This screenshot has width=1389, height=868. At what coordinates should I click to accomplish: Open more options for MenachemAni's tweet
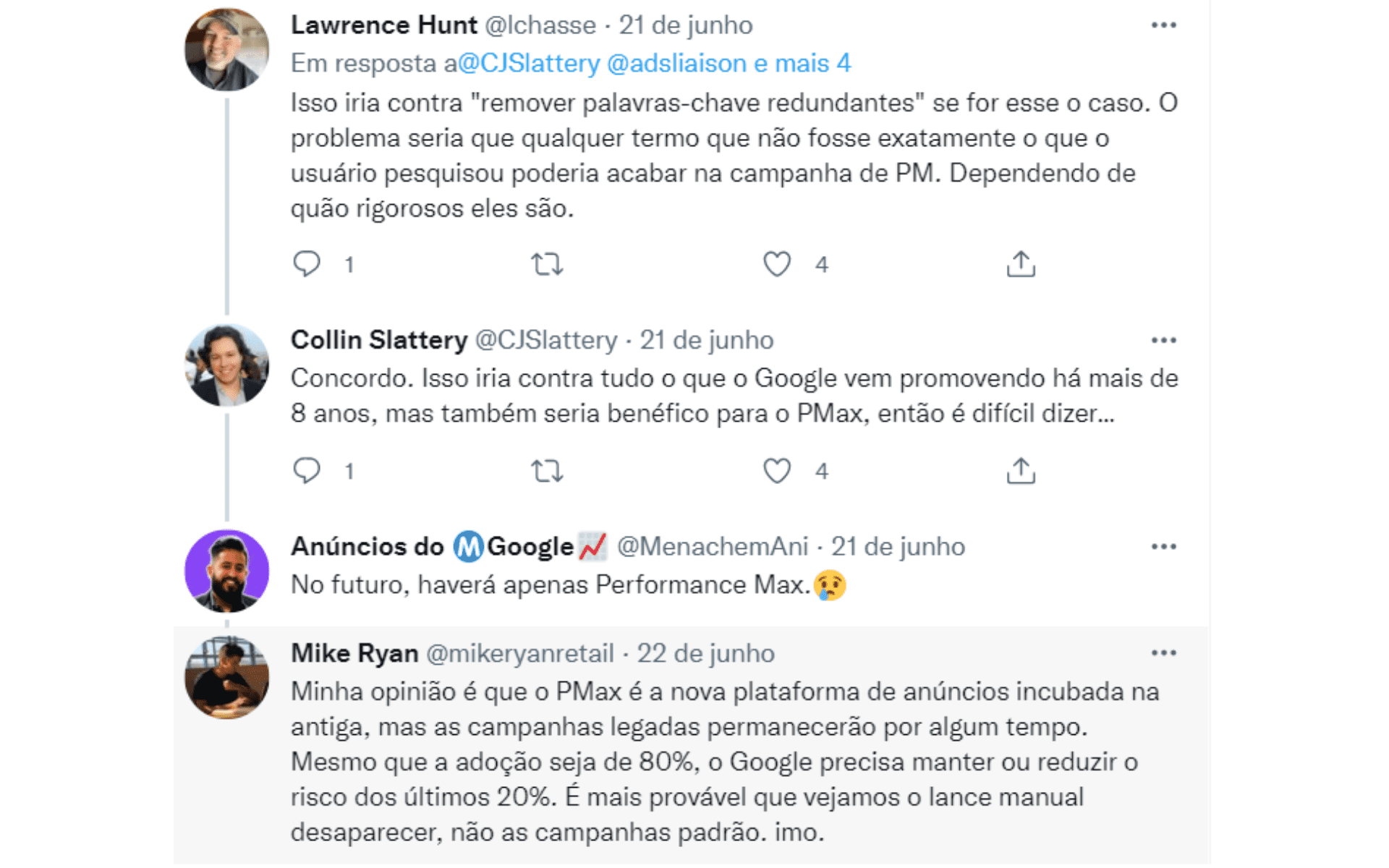pos(1163,546)
